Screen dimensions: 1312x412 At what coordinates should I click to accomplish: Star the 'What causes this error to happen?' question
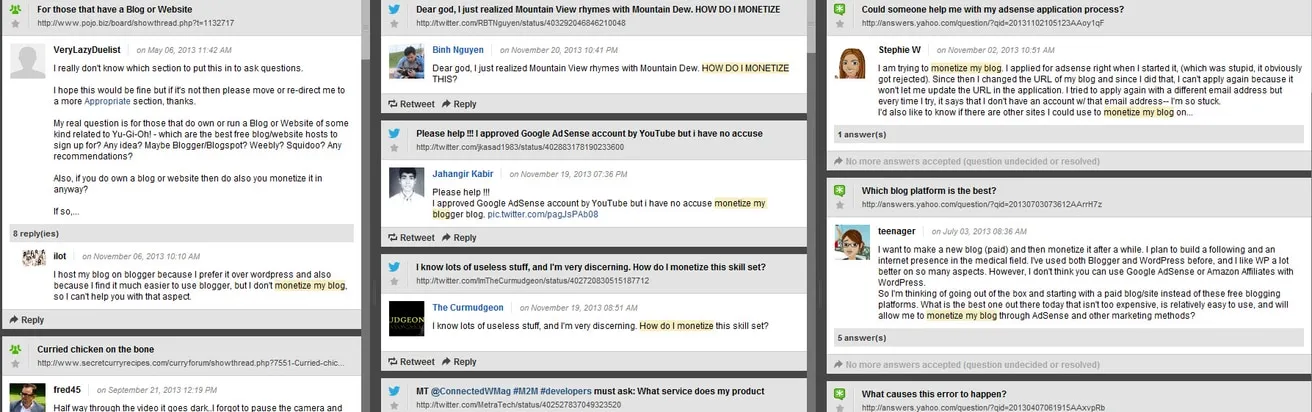(x=840, y=407)
